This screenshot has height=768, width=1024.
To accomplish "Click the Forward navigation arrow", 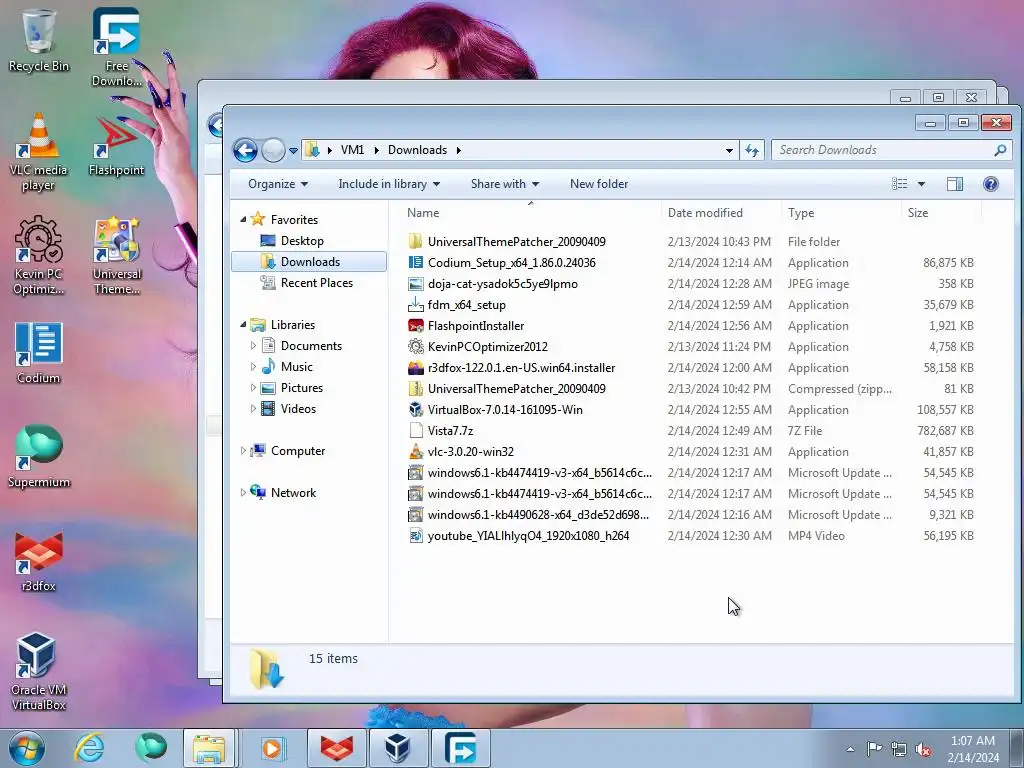I will (273, 150).
